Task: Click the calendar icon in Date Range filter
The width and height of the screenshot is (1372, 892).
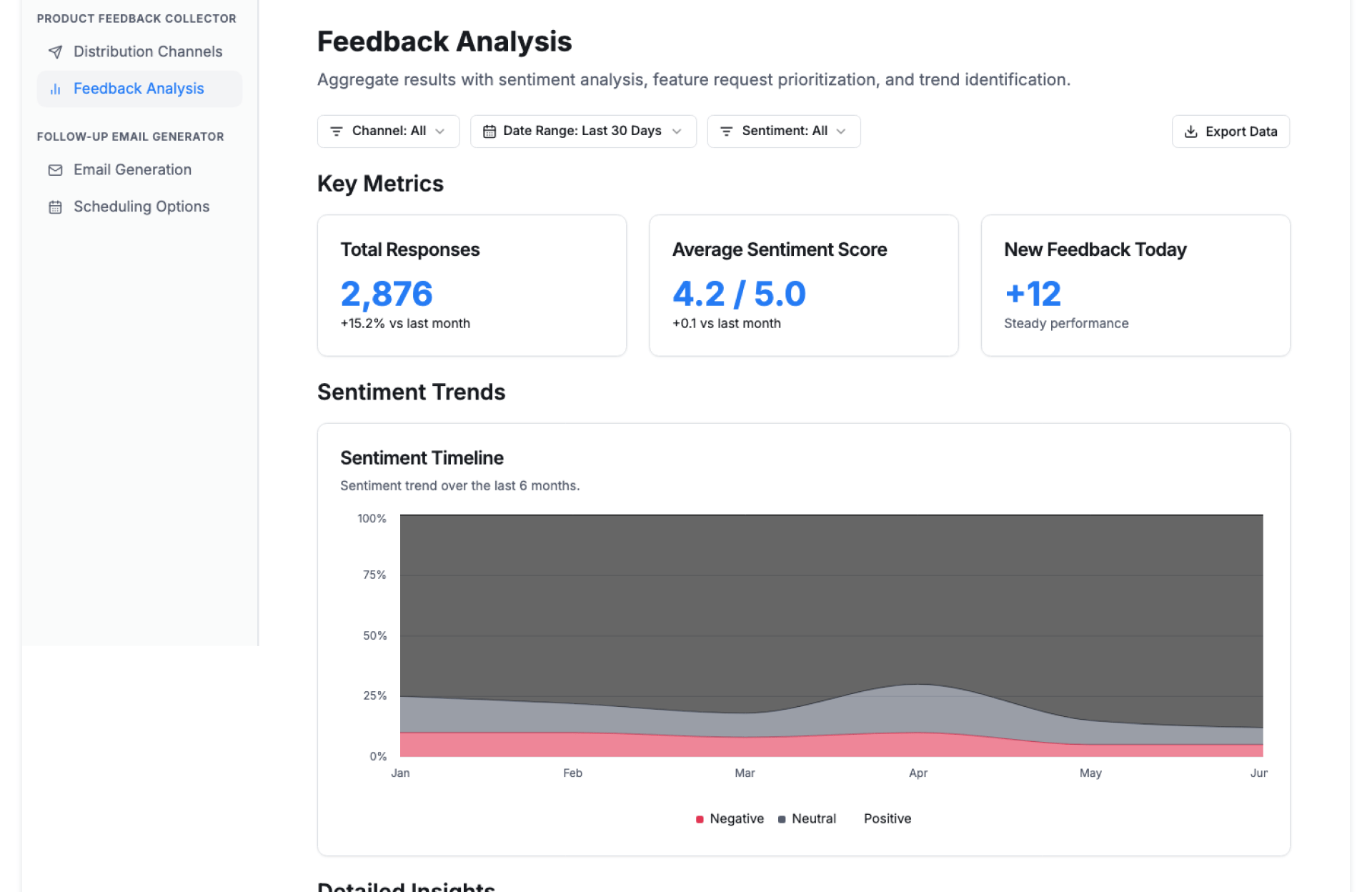Action: point(489,132)
